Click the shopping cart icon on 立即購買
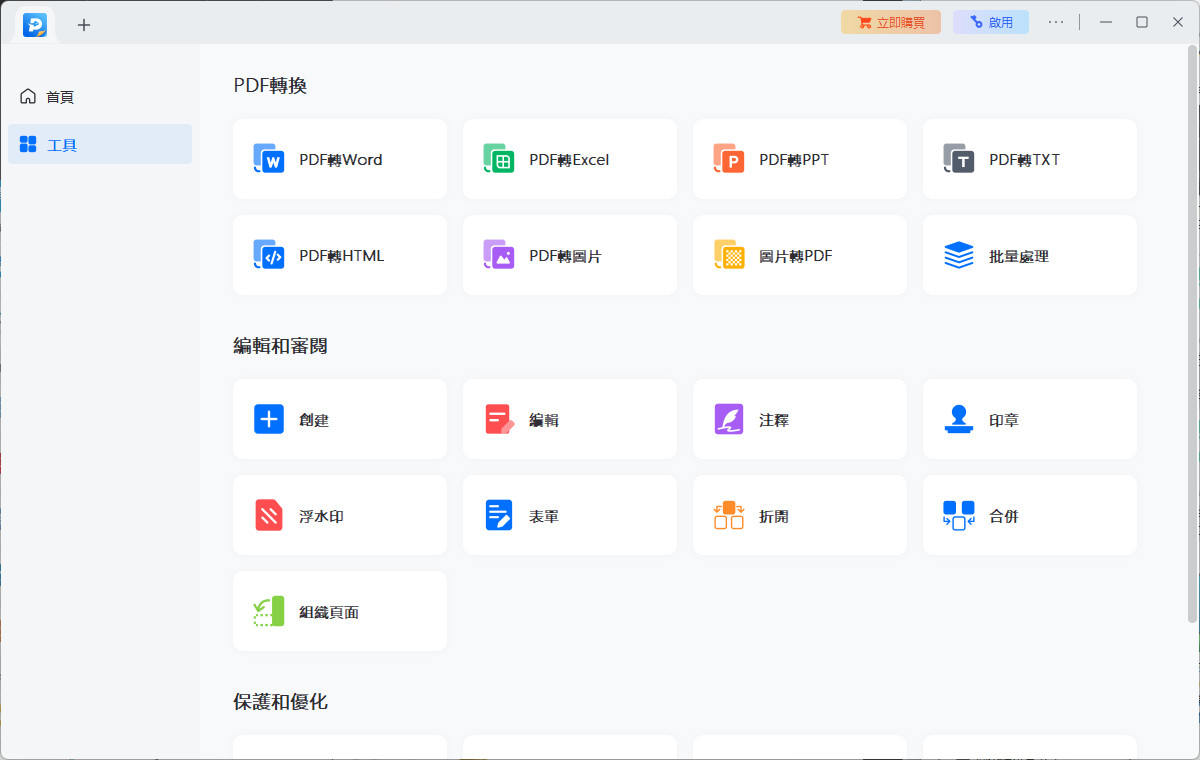This screenshot has height=760, width=1200. tap(864, 22)
